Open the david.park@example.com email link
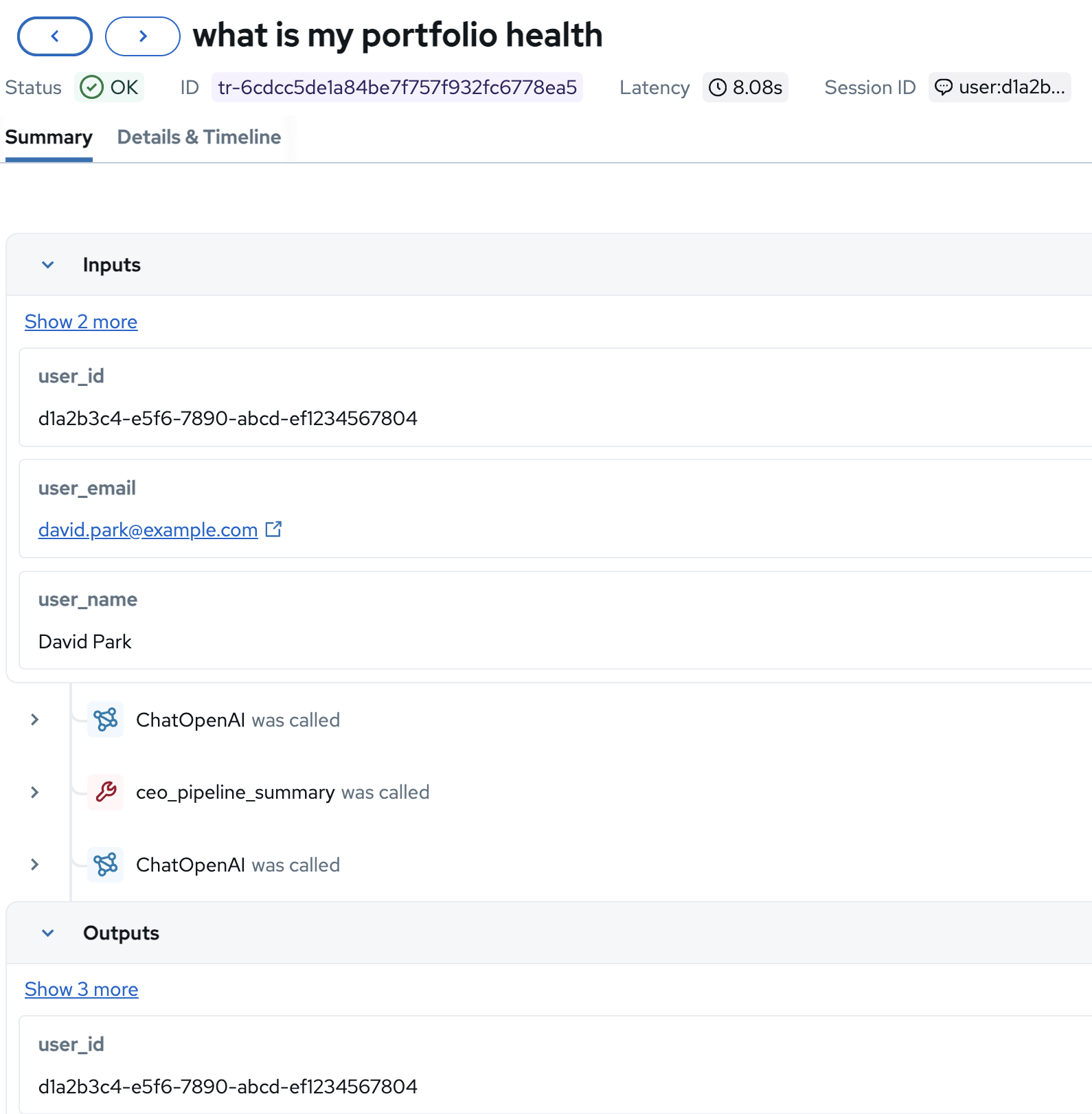This screenshot has height=1114, width=1092. 148,530
